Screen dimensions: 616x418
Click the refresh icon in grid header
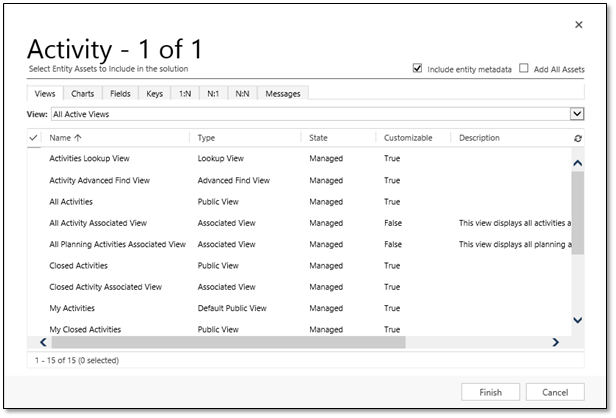[x=577, y=138]
